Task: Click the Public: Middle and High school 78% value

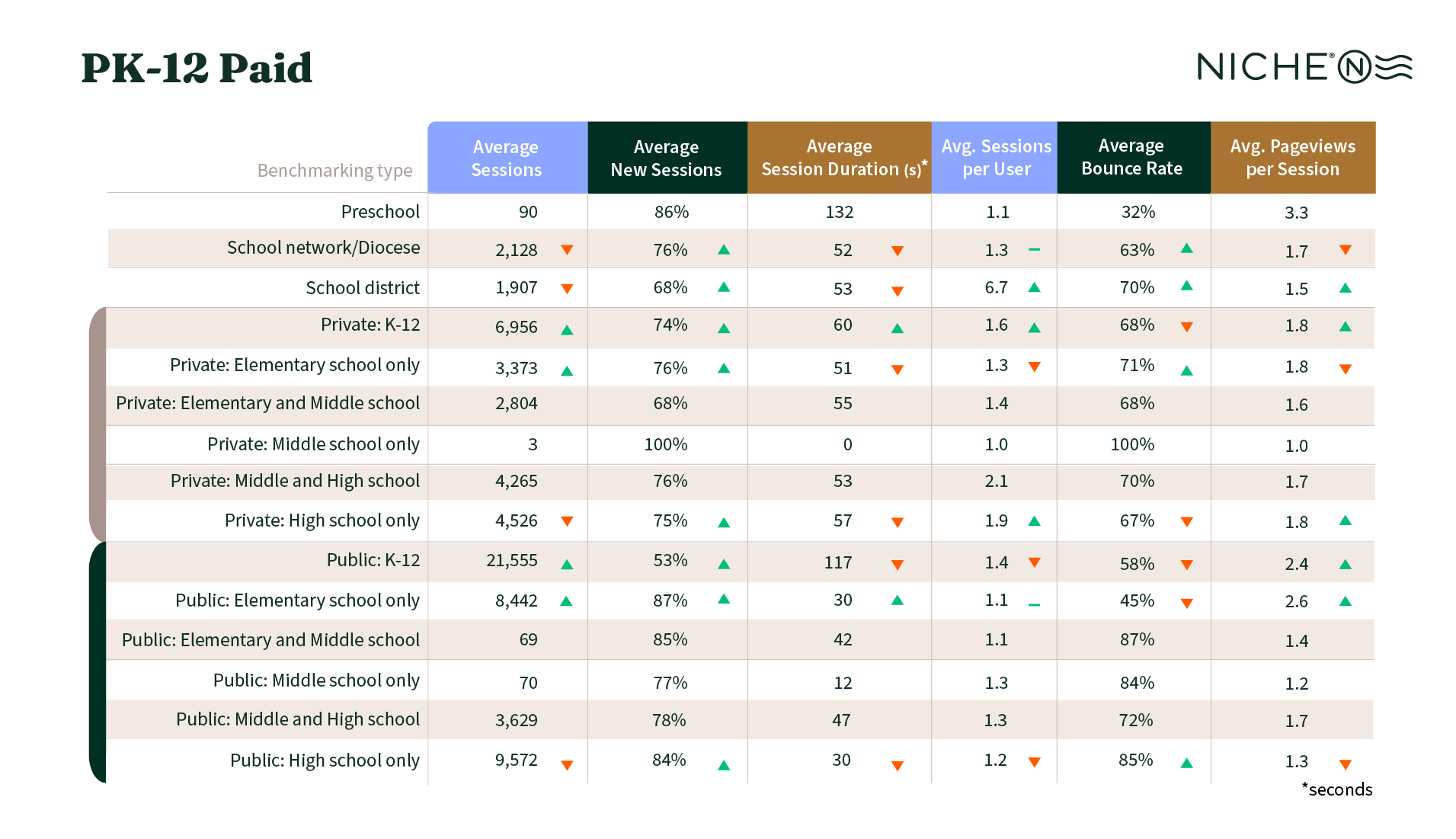Action: [669, 721]
